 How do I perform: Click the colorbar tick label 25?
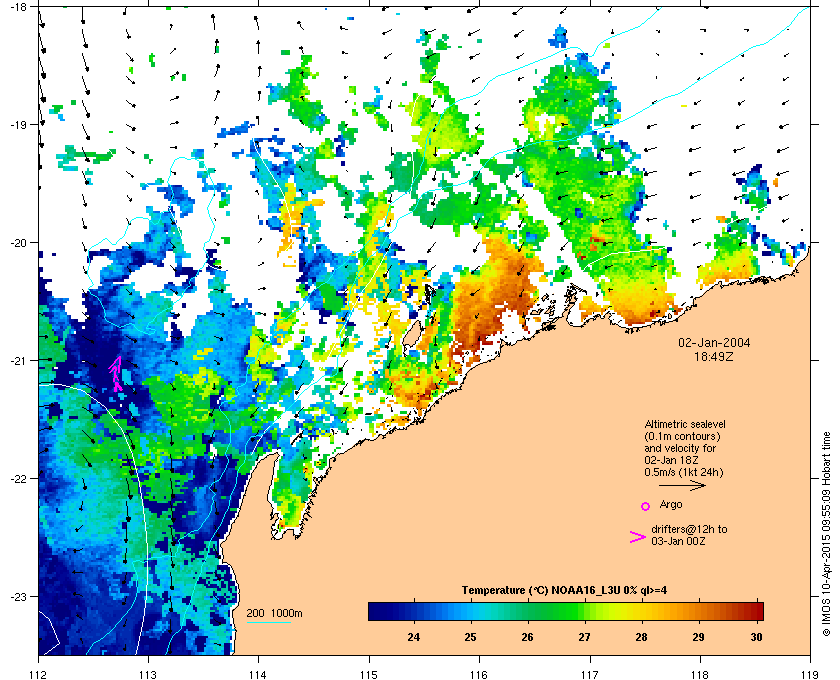(470, 637)
